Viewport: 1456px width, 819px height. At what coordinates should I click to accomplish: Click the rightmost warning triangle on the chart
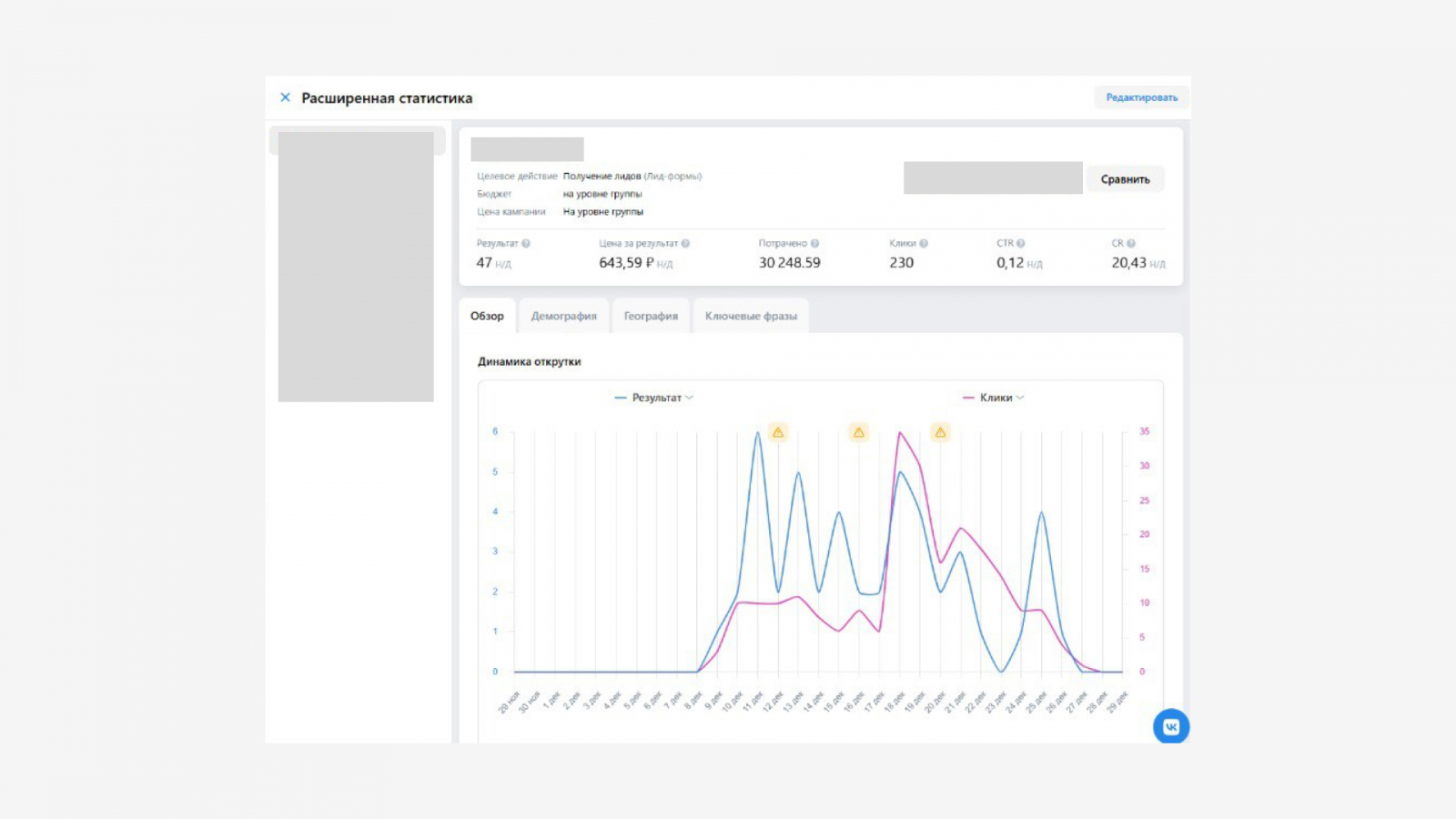940,432
